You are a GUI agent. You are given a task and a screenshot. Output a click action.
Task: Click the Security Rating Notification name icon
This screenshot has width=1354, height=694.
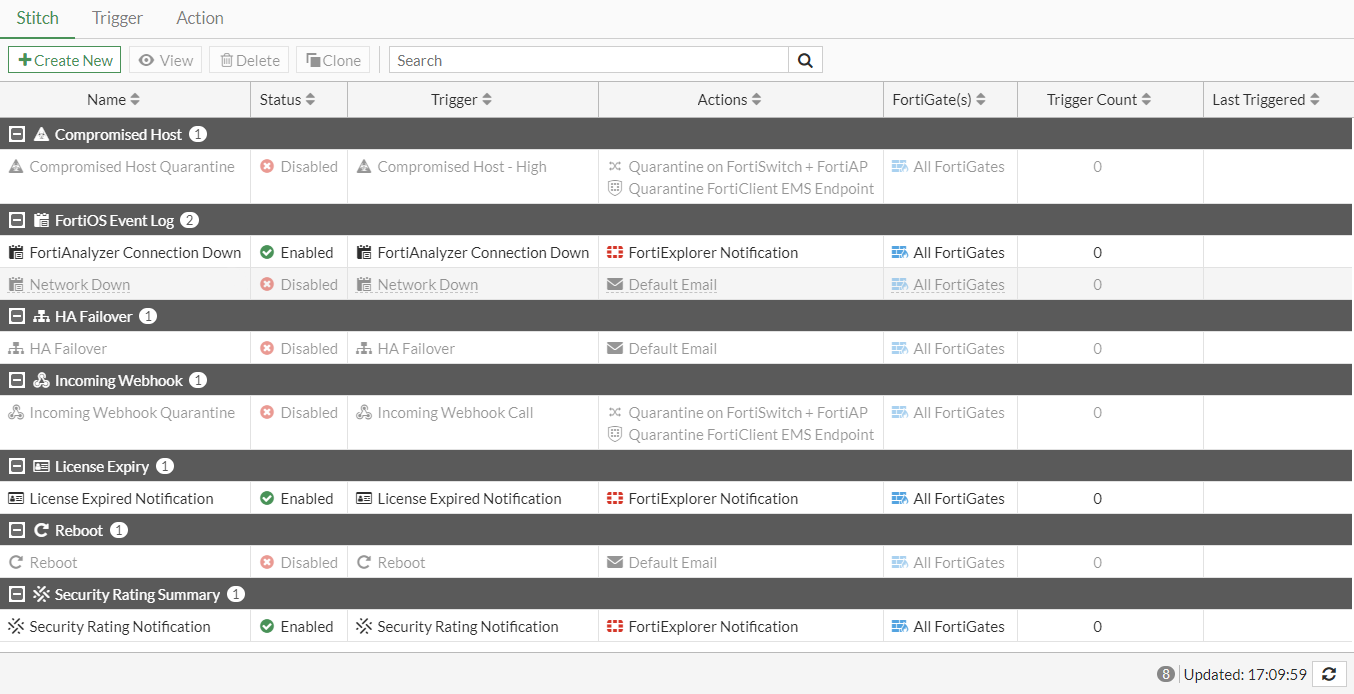click(x=16, y=626)
